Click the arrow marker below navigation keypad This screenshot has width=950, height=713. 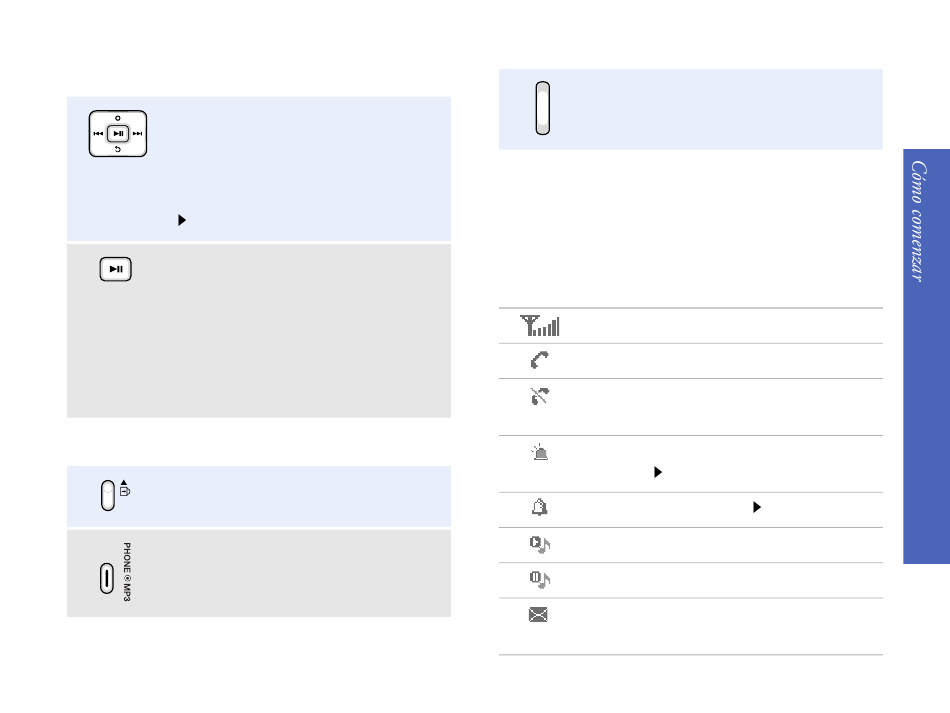182,220
